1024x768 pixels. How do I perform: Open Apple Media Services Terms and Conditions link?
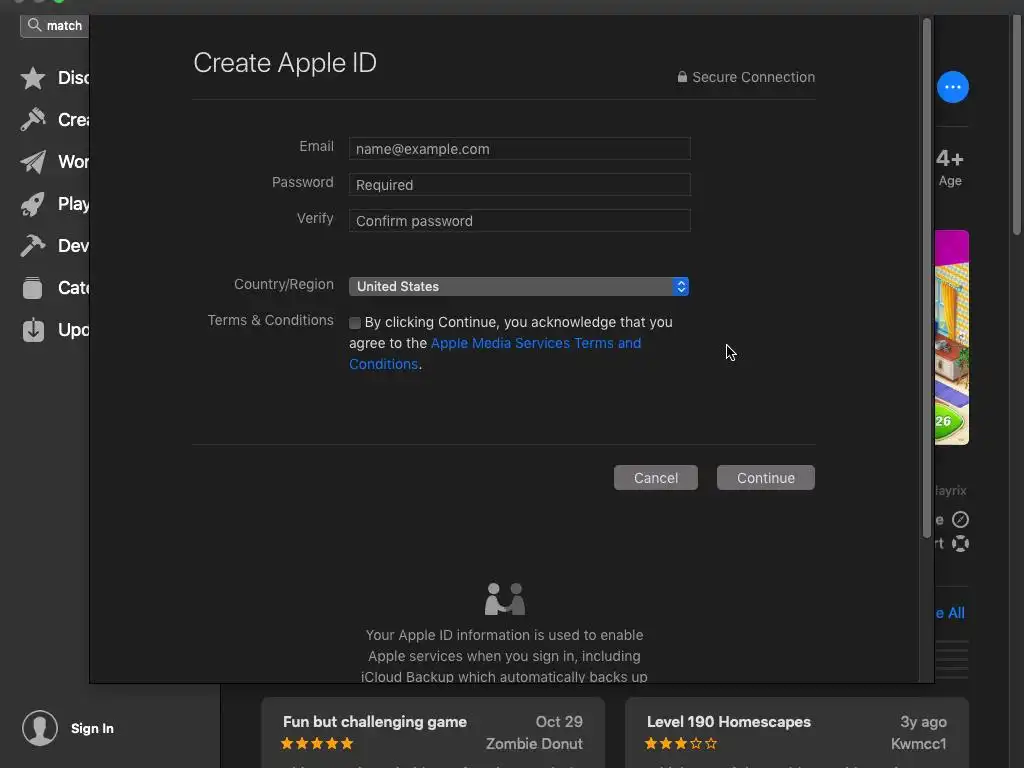pos(495,353)
